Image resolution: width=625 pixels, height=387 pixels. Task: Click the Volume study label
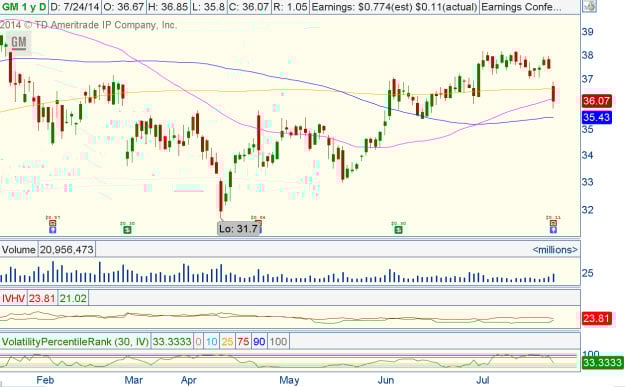coord(18,250)
